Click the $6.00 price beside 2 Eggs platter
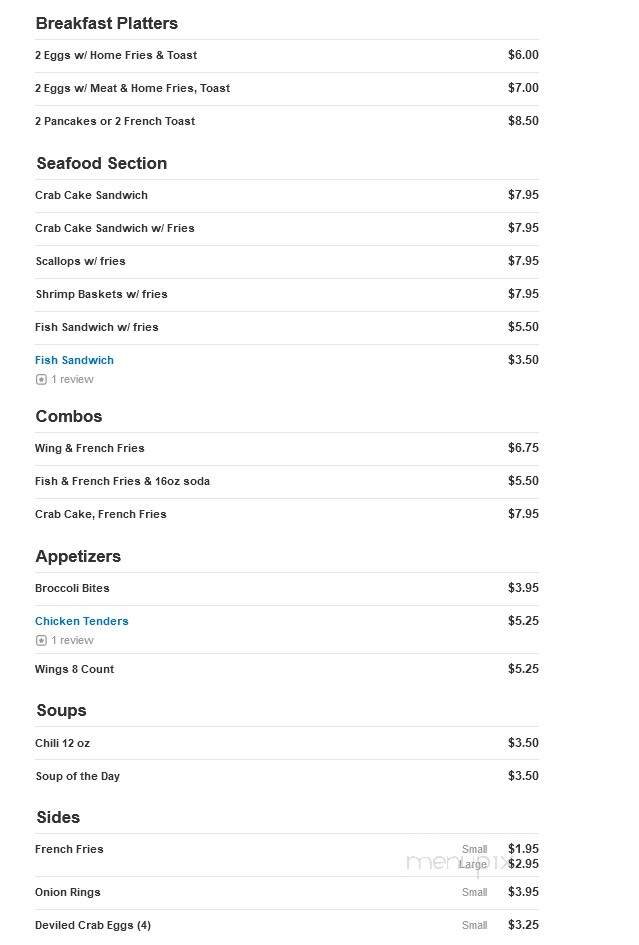639x945 pixels. pos(523,55)
